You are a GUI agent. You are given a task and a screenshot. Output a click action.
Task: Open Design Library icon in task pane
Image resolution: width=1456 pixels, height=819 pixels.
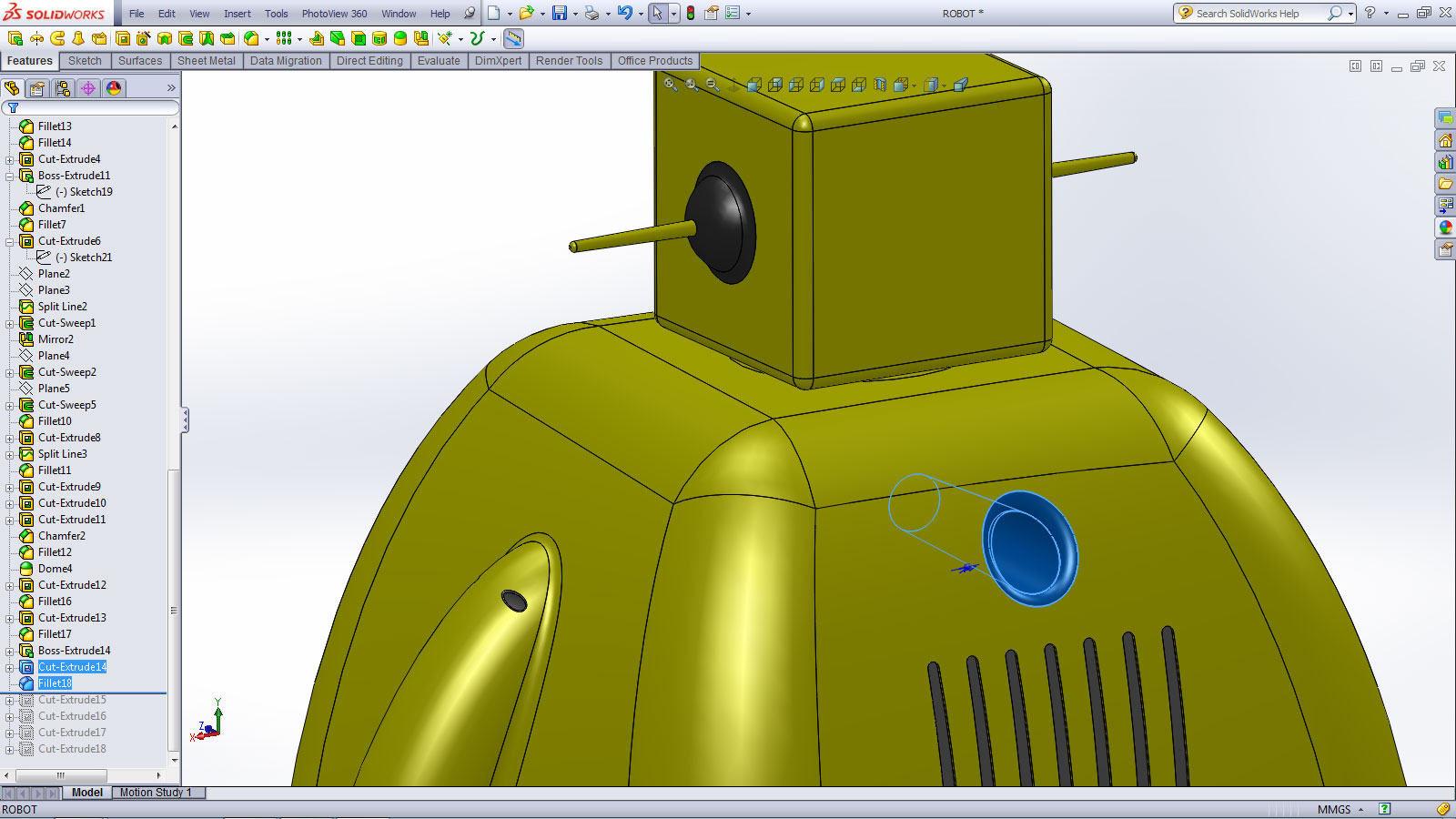(x=1445, y=162)
